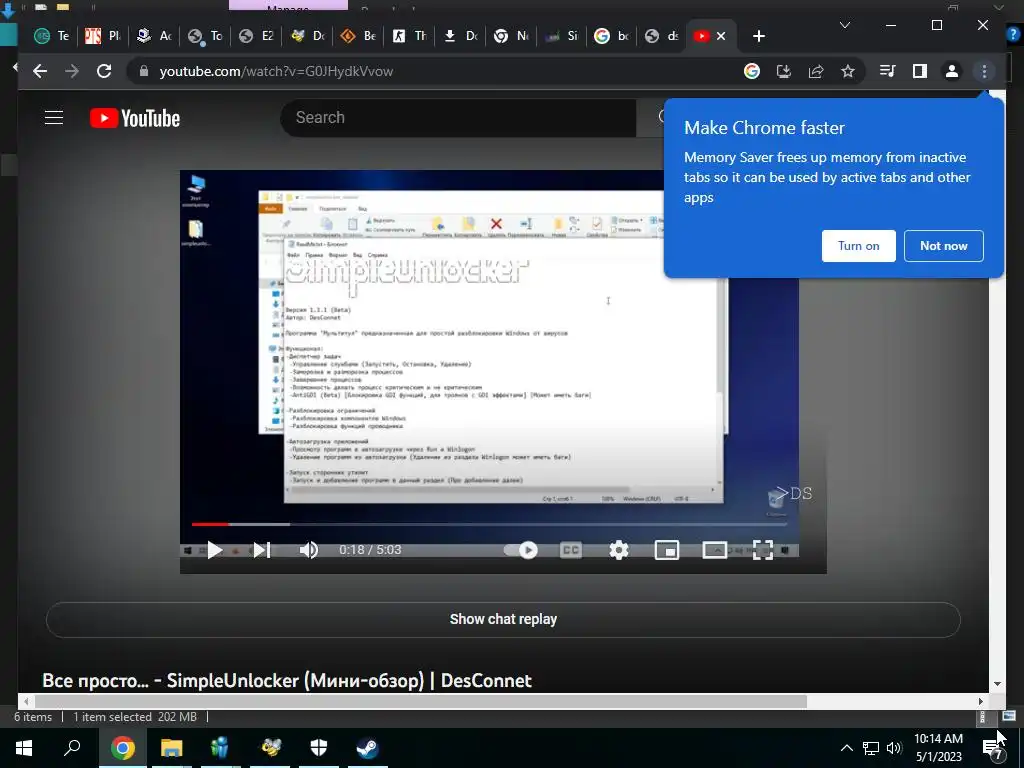1024x768 pixels.
Task: Go forward in Chrome
Action: (x=72, y=71)
